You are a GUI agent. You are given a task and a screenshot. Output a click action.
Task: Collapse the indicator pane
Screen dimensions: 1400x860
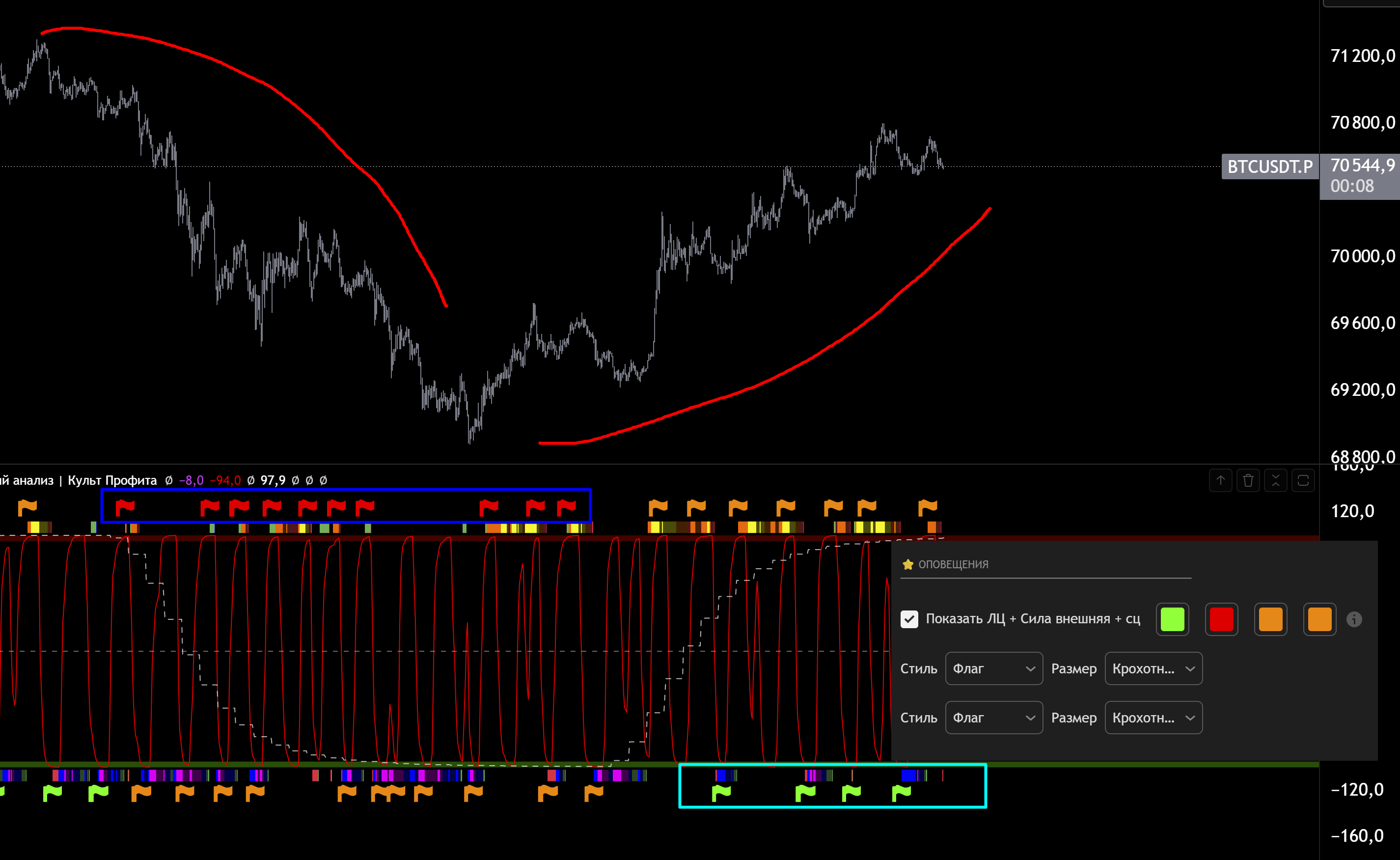pyautogui.click(x=1275, y=481)
